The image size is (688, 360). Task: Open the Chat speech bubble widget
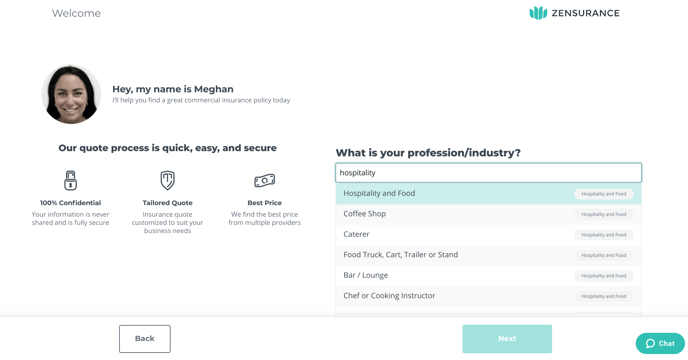coord(660,343)
